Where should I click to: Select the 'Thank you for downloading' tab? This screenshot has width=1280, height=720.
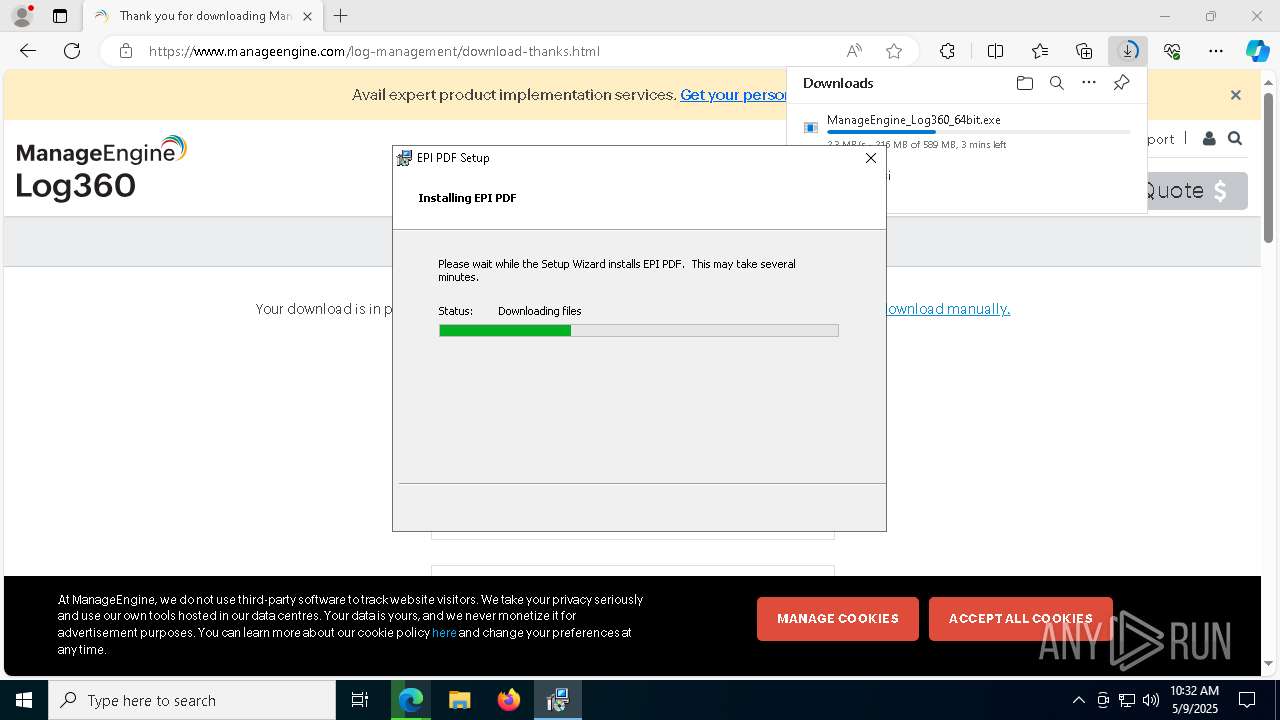coord(202,16)
